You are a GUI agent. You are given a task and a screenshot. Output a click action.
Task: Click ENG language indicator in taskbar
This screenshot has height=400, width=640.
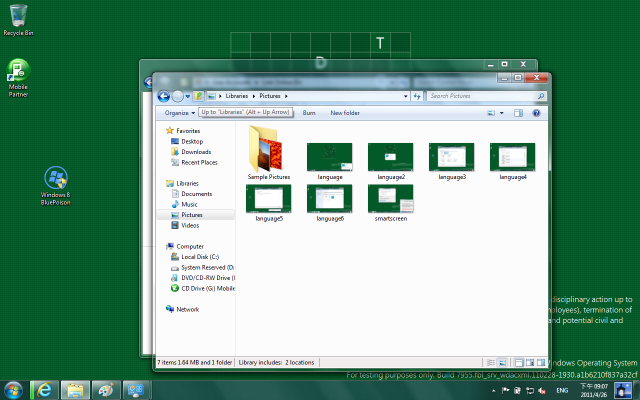point(562,391)
